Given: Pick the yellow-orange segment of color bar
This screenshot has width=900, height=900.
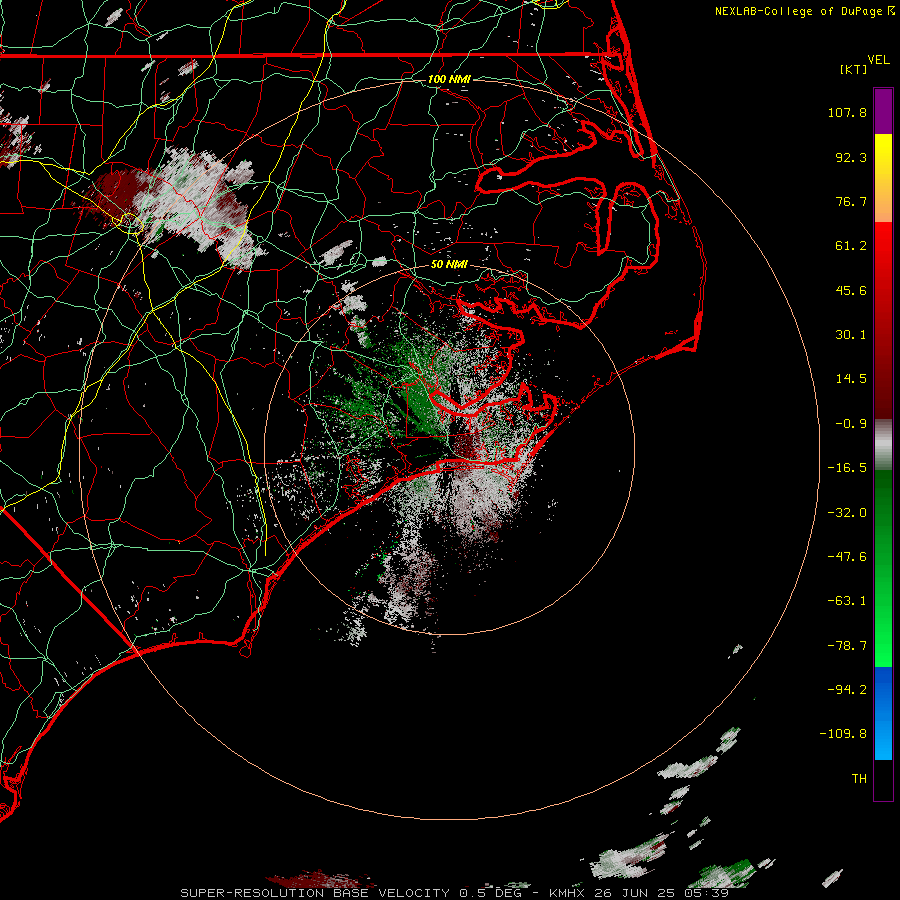Looking at the screenshot, I should (x=883, y=178).
